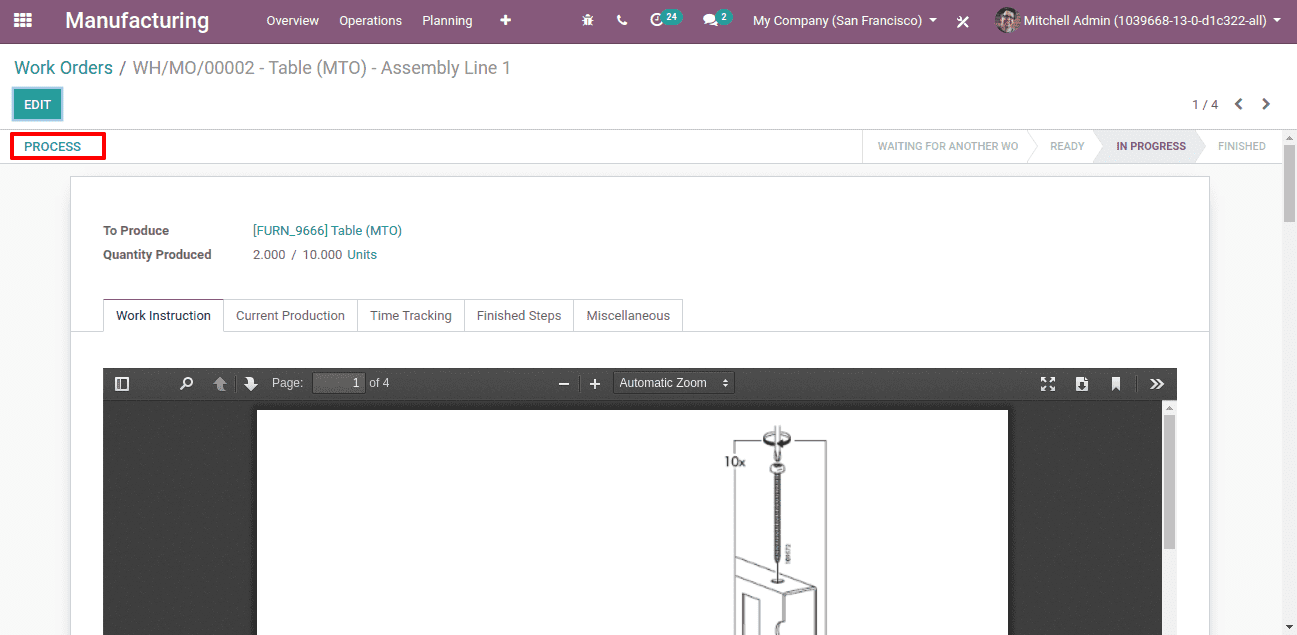Open PDF viewer tools double-arrow menu
The image size is (1297, 635).
1157,383
